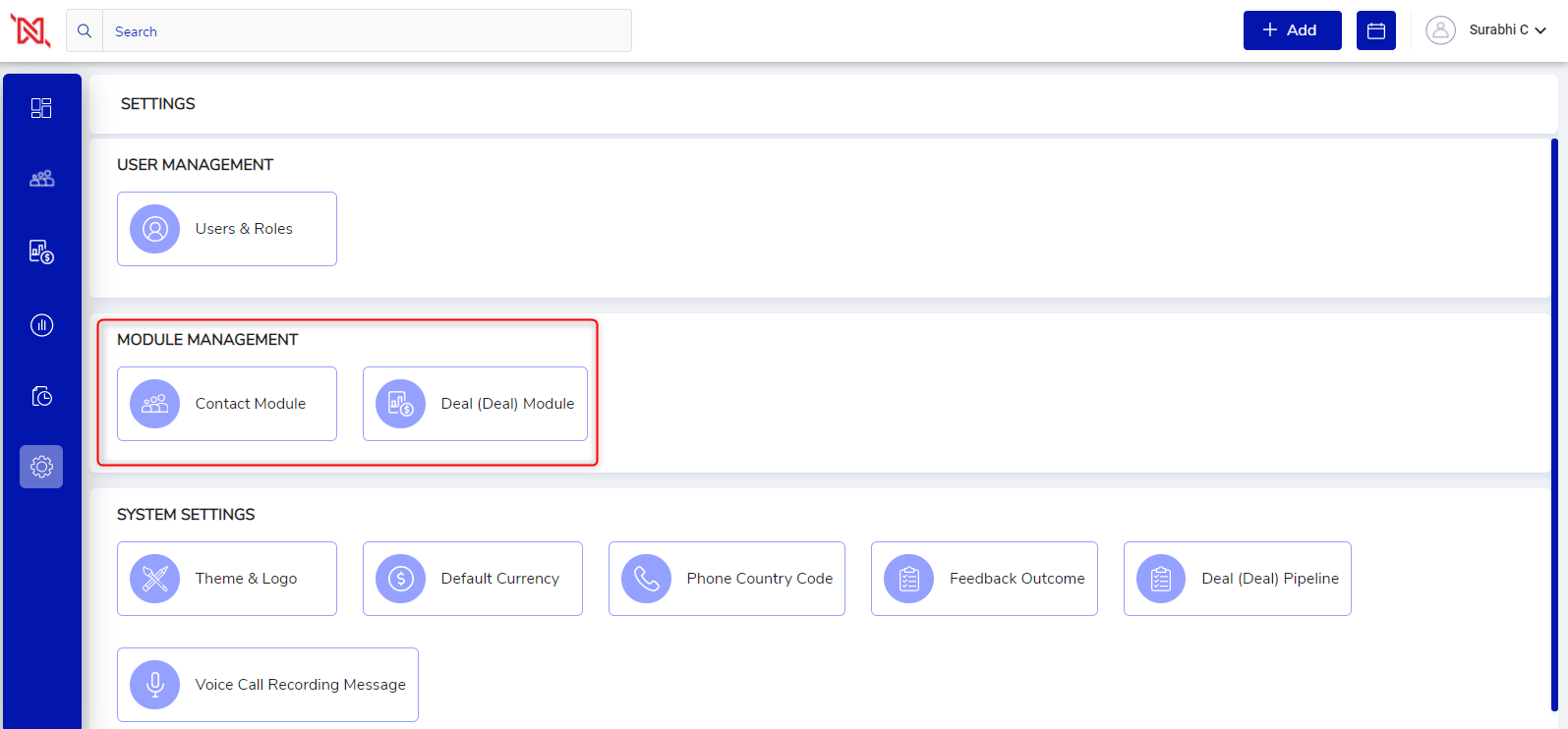This screenshot has height=729, width=1568.
Task: Open the dashboard icon in the sidebar
Action: click(41, 108)
